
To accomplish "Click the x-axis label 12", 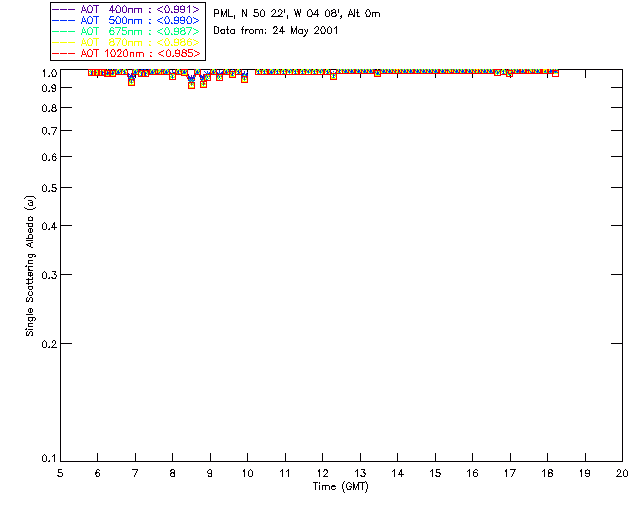I will pyautogui.click(x=322, y=473).
